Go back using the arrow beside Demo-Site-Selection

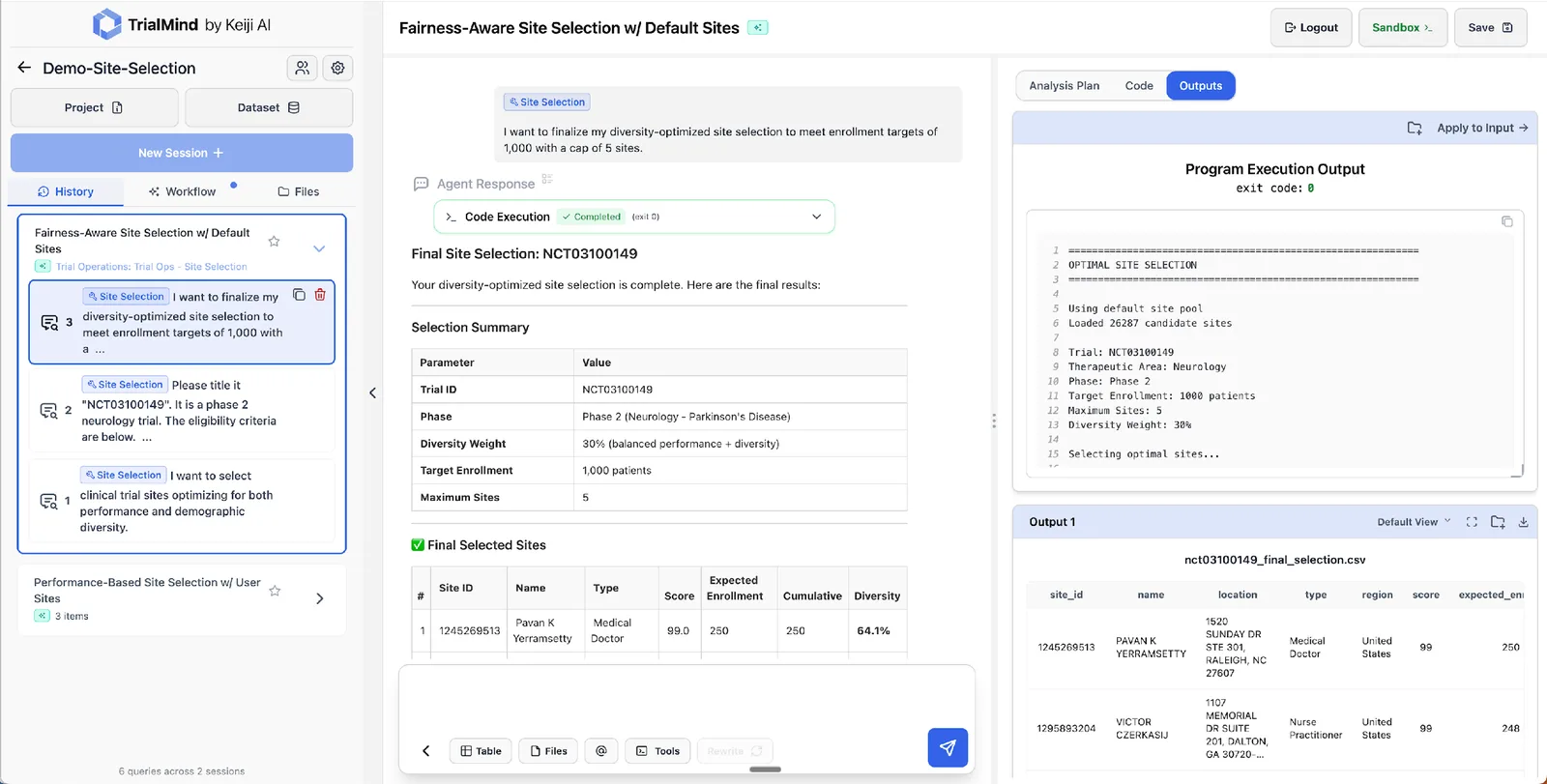[x=24, y=68]
